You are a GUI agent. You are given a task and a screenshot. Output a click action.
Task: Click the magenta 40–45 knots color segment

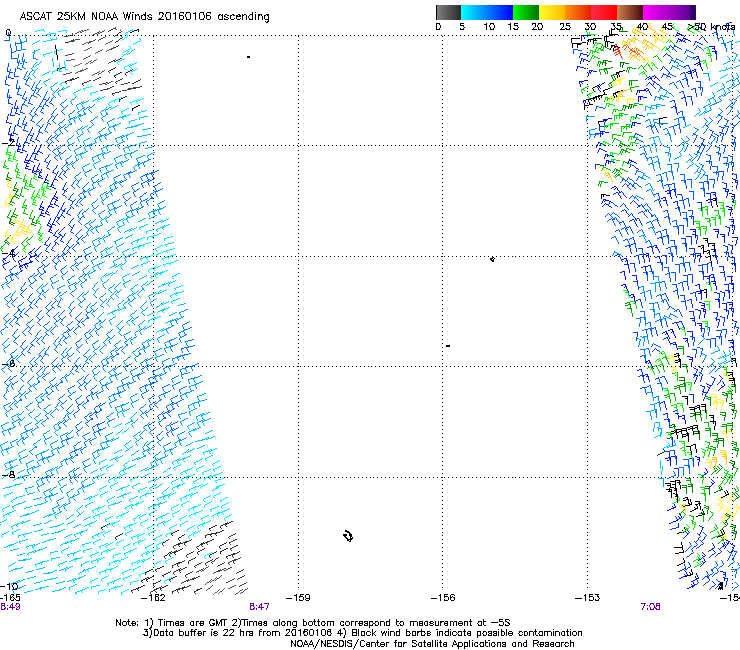point(656,12)
